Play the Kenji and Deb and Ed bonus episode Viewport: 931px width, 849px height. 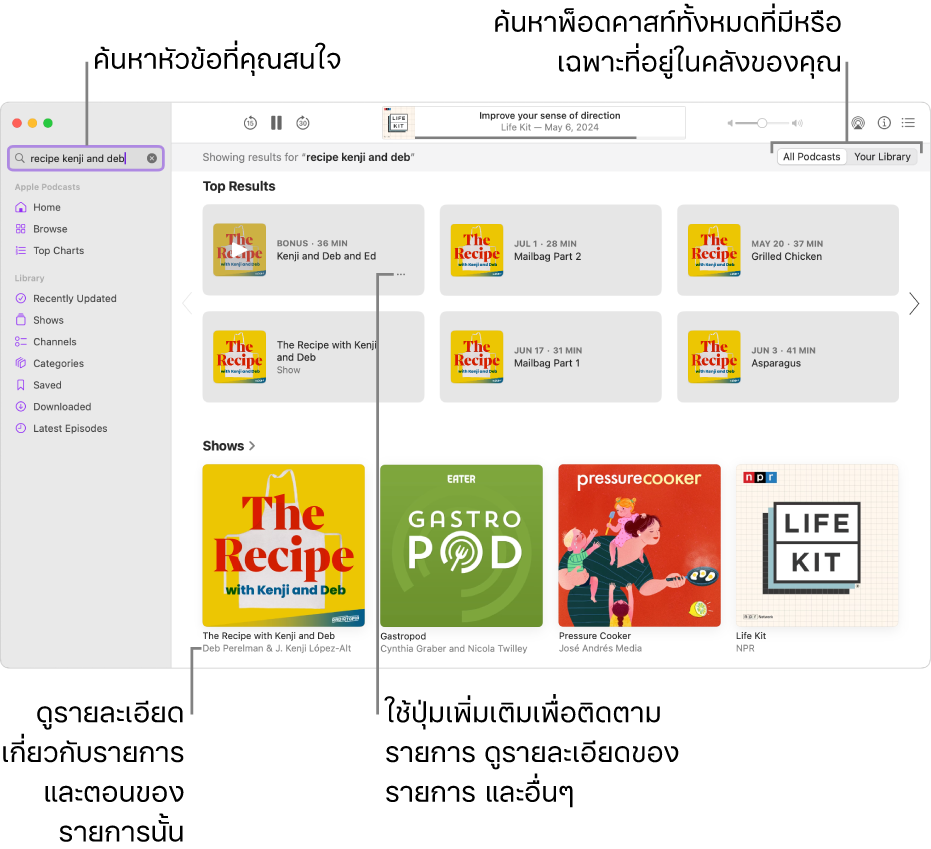[x=239, y=250]
